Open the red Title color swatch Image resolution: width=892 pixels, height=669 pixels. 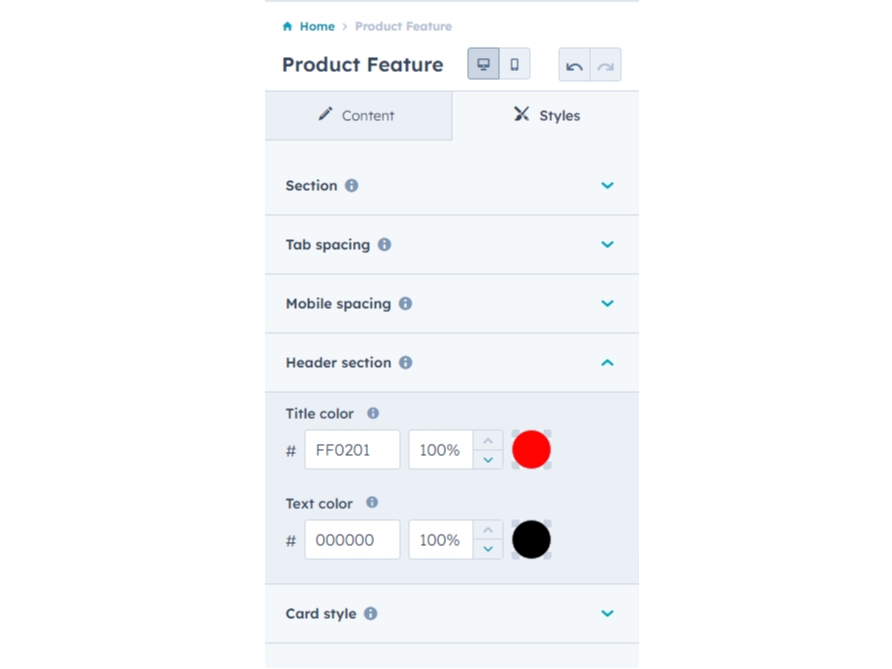(531, 449)
